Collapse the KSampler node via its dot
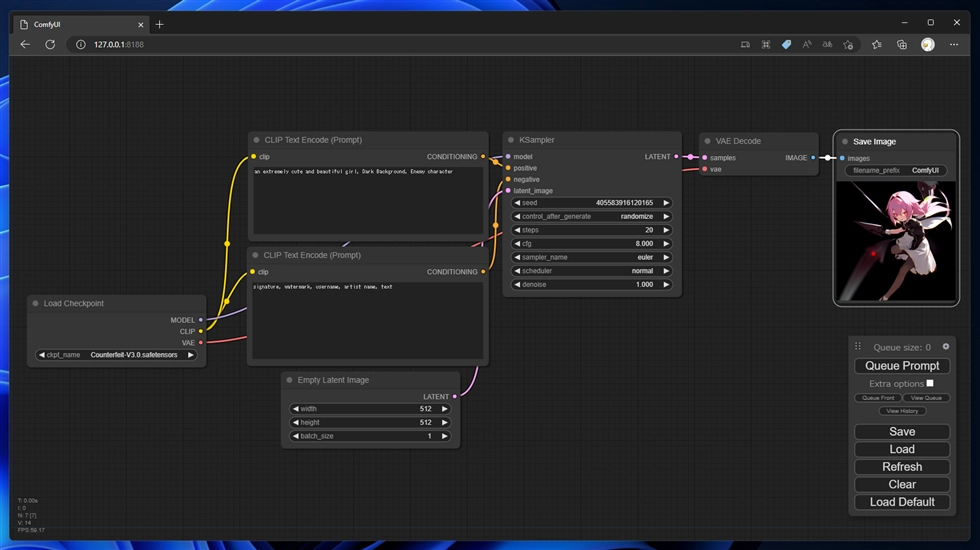The height and width of the screenshot is (550, 980). (511, 140)
